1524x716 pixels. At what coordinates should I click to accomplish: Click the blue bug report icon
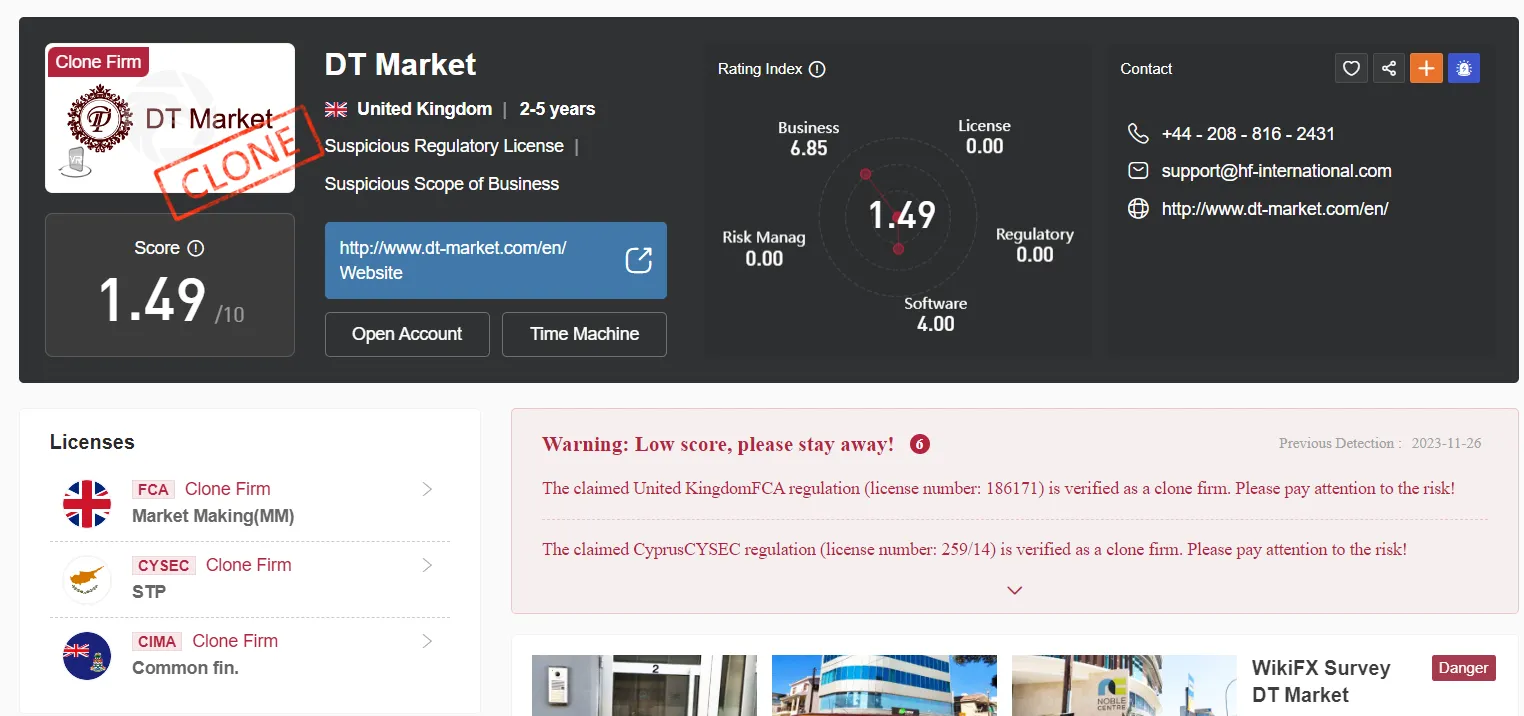point(1464,68)
